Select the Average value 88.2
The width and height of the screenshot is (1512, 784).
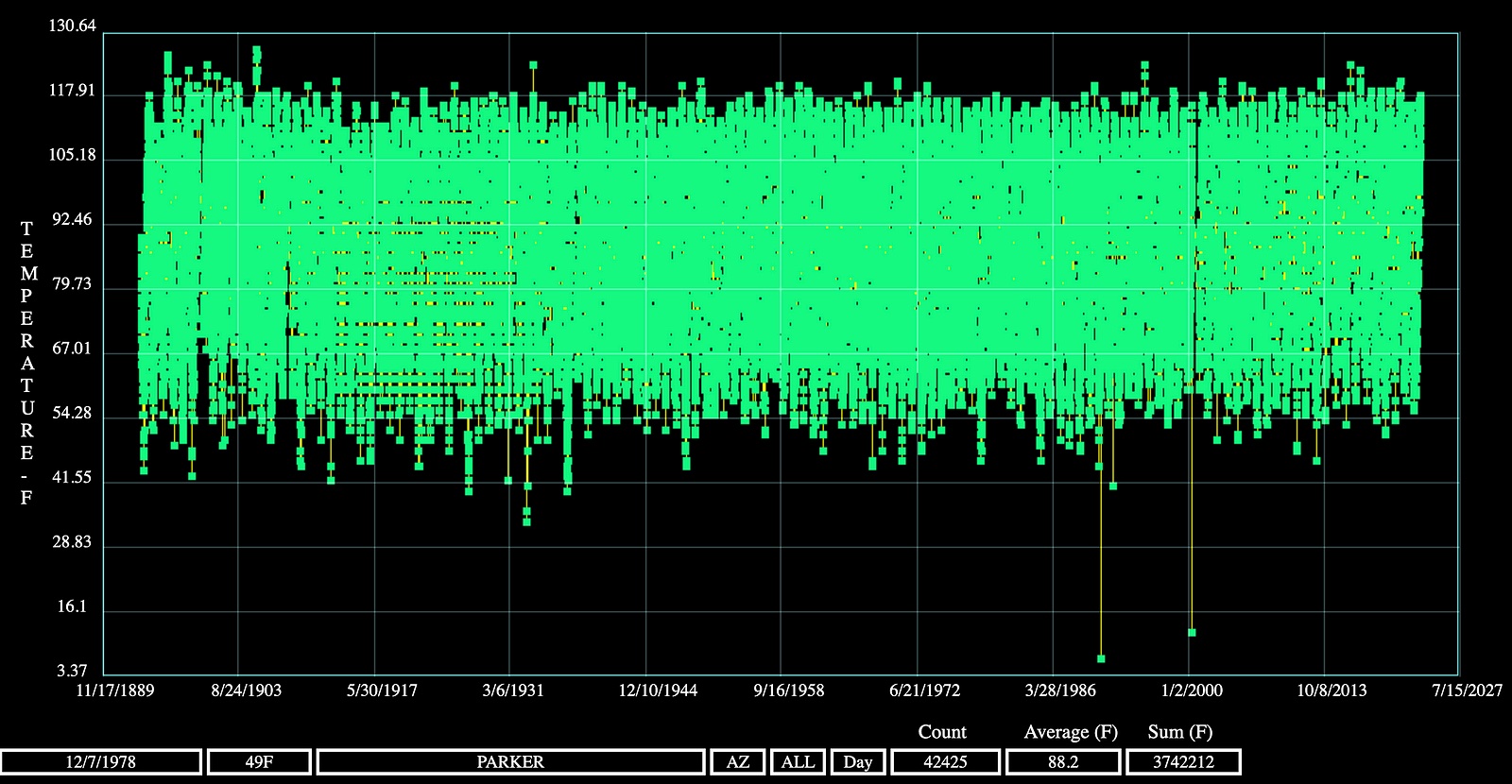pos(1063,762)
